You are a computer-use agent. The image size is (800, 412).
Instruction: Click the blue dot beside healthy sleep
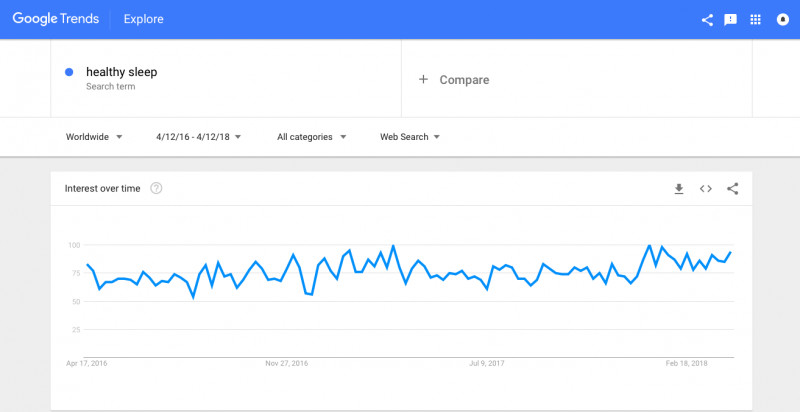point(68,72)
